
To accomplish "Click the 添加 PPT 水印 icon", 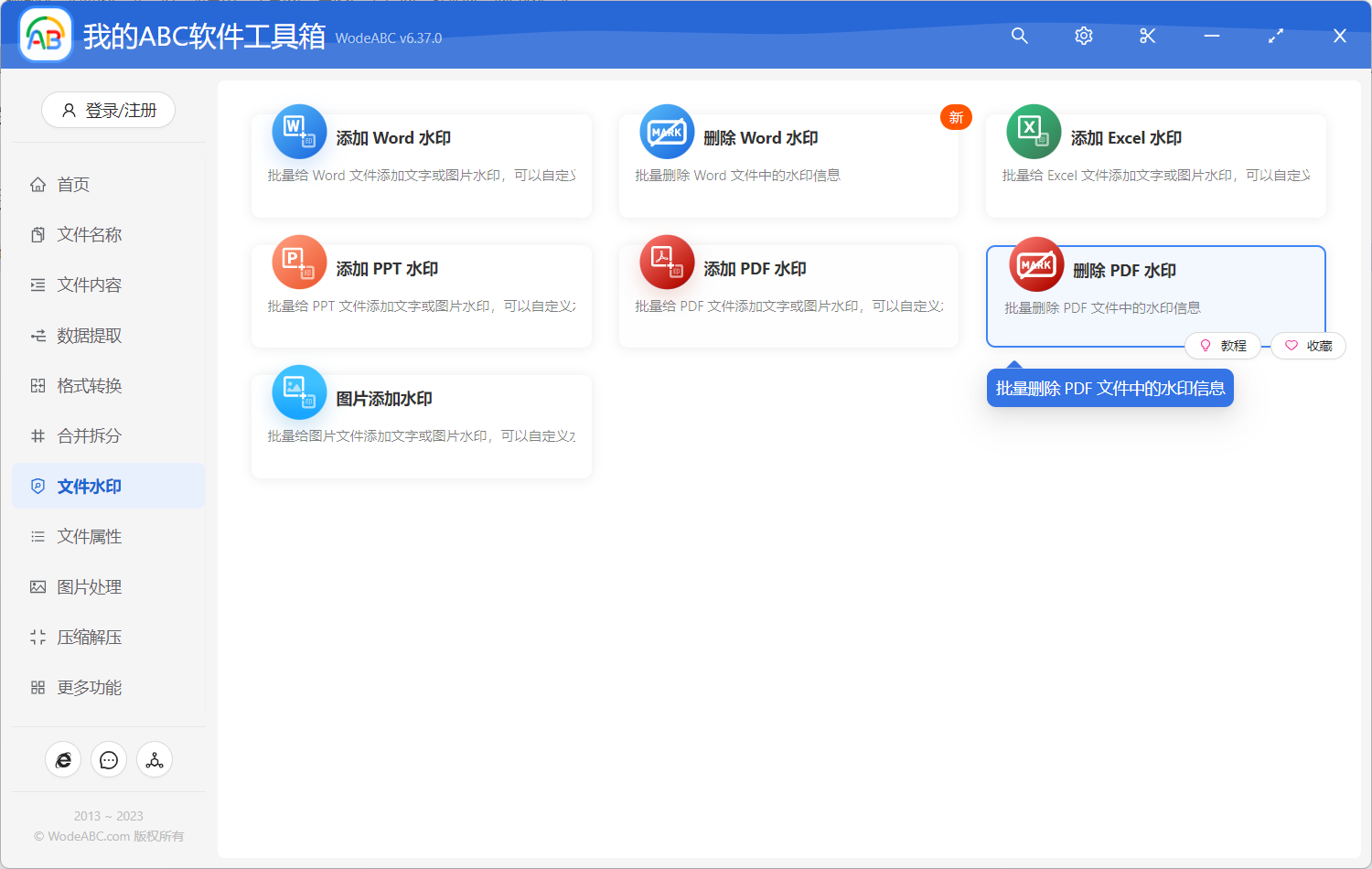I will (299, 263).
